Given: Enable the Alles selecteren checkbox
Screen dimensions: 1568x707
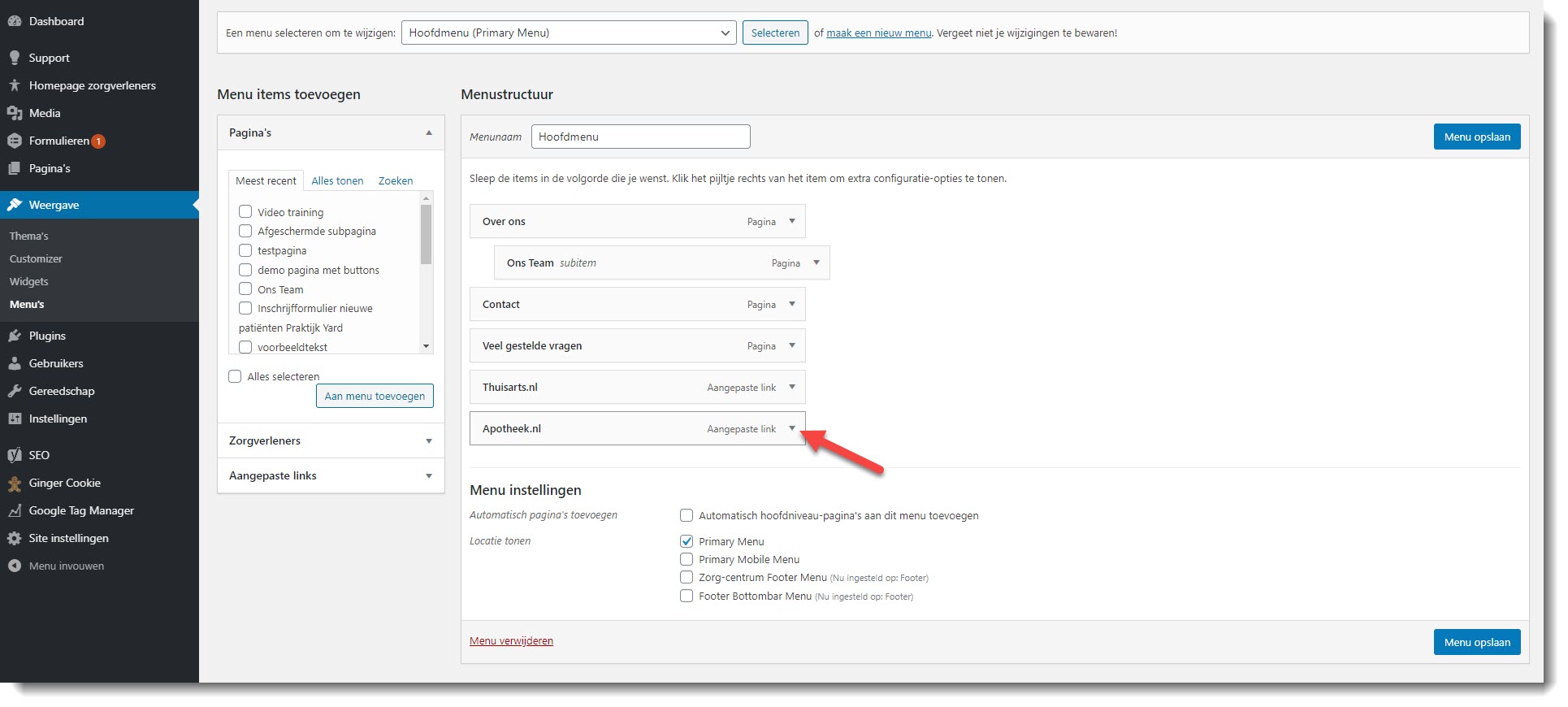Looking at the screenshot, I should pyautogui.click(x=235, y=376).
